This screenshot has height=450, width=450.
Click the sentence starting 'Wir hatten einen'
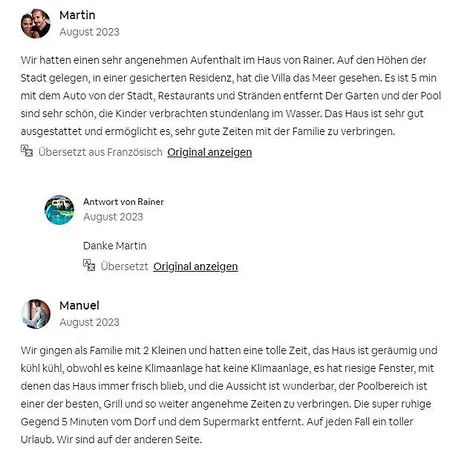pyautogui.click(x=177, y=60)
